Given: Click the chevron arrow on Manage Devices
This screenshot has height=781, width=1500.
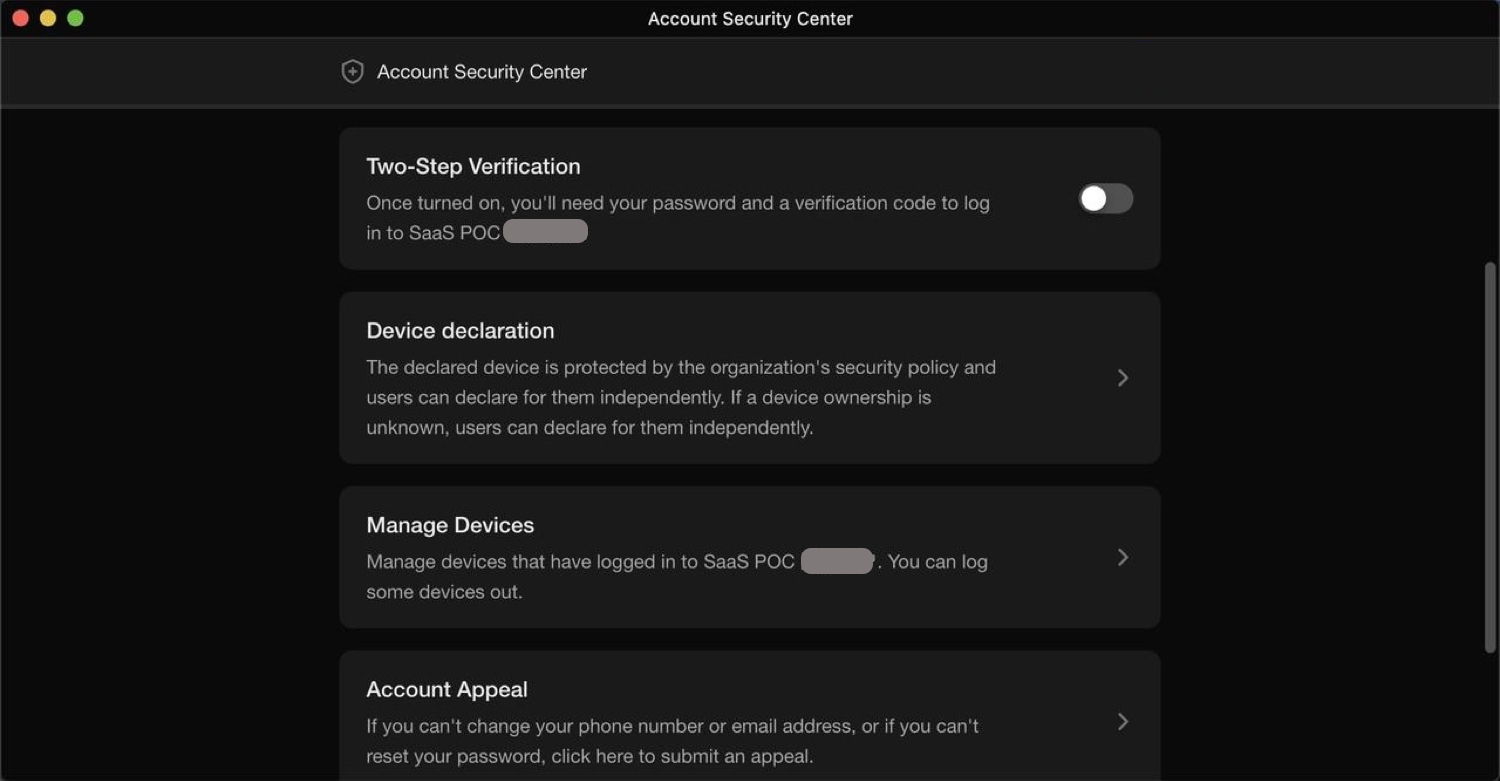Looking at the screenshot, I should [1122, 557].
